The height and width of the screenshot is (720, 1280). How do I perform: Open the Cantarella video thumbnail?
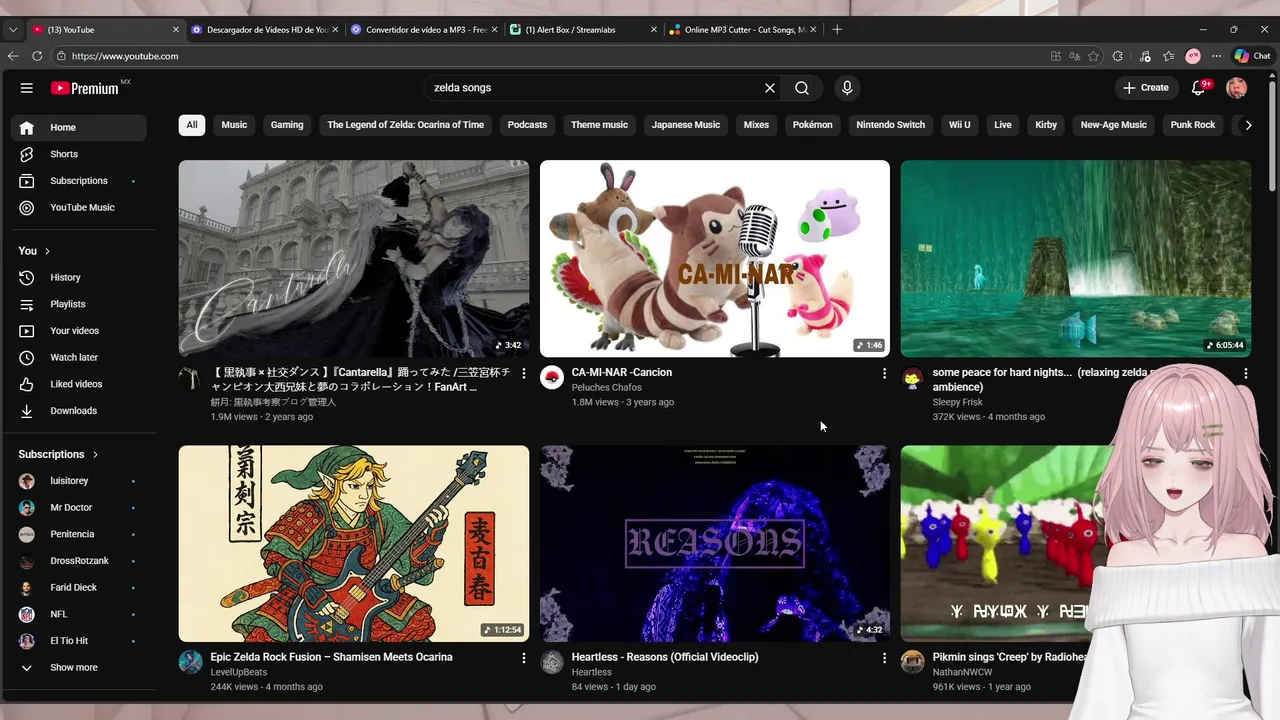(354, 259)
